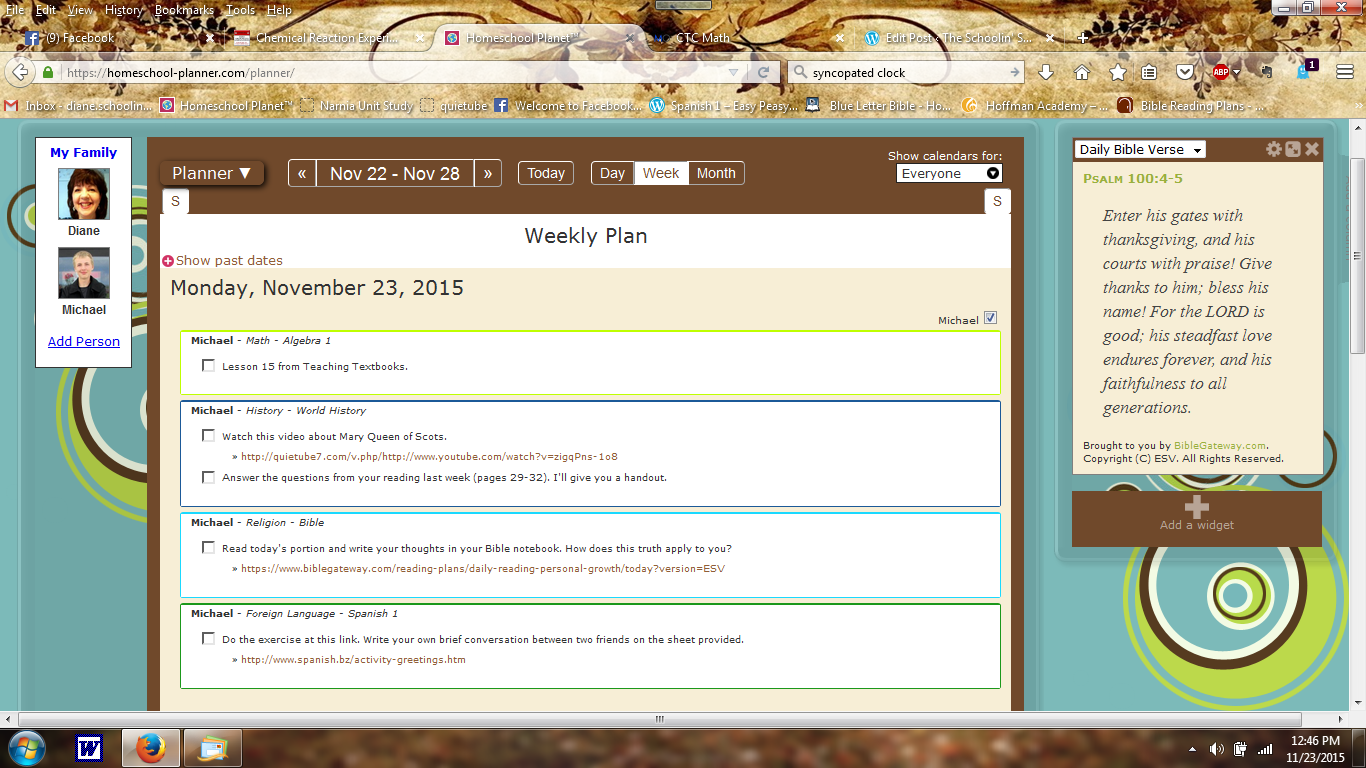Image resolution: width=1366 pixels, height=768 pixels.
Task: Check off Lesson 15 from Teaching Textbooks
Action: pyautogui.click(x=208, y=366)
